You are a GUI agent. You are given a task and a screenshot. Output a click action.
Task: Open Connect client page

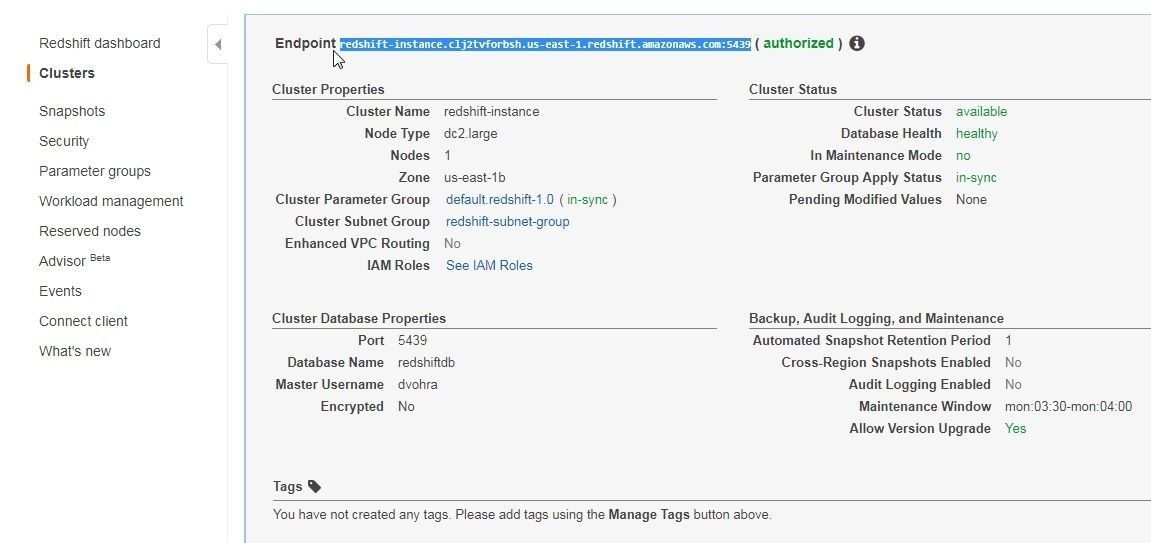pyautogui.click(x=84, y=321)
